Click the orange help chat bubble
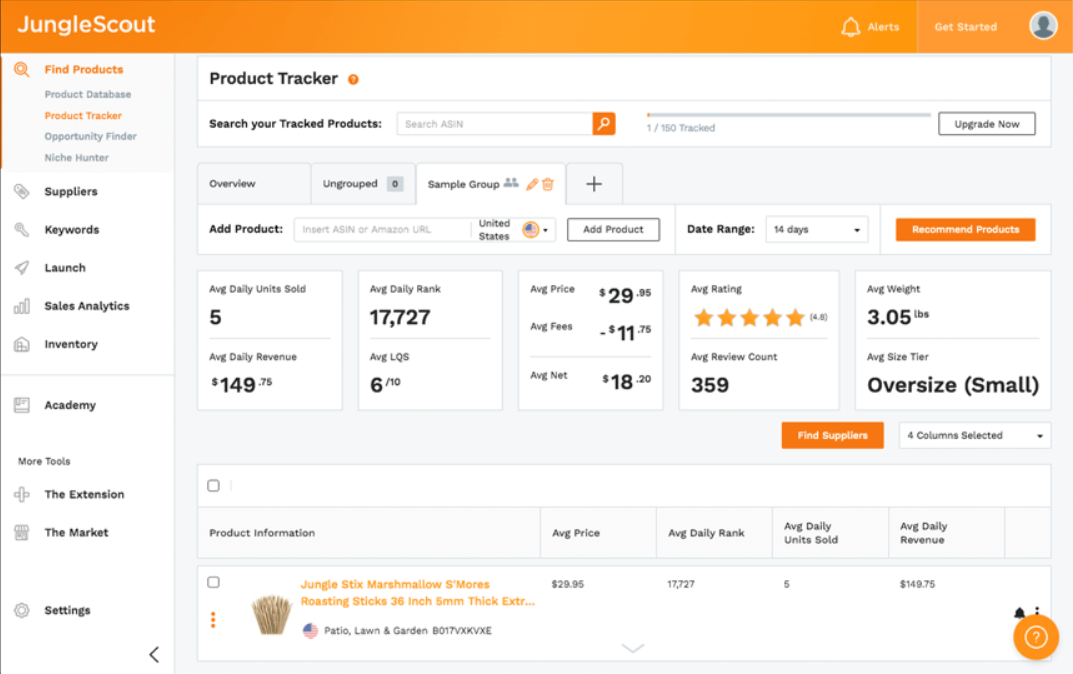This screenshot has height=674, width=1073. pyautogui.click(x=1036, y=637)
